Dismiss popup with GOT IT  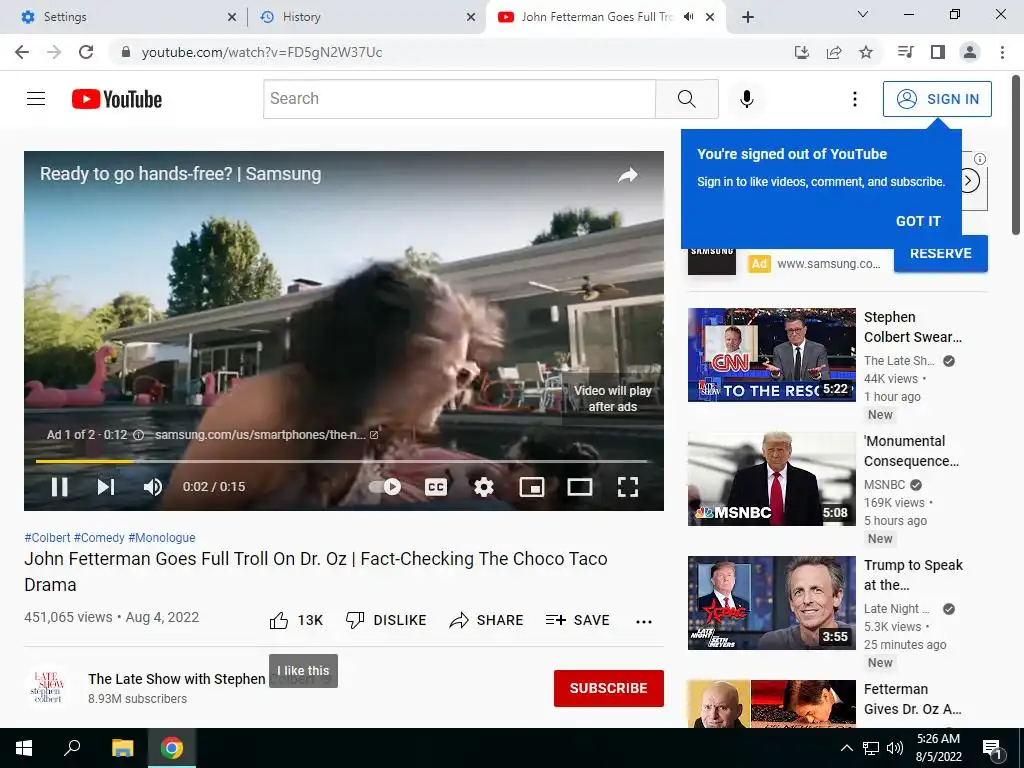[918, 221]
